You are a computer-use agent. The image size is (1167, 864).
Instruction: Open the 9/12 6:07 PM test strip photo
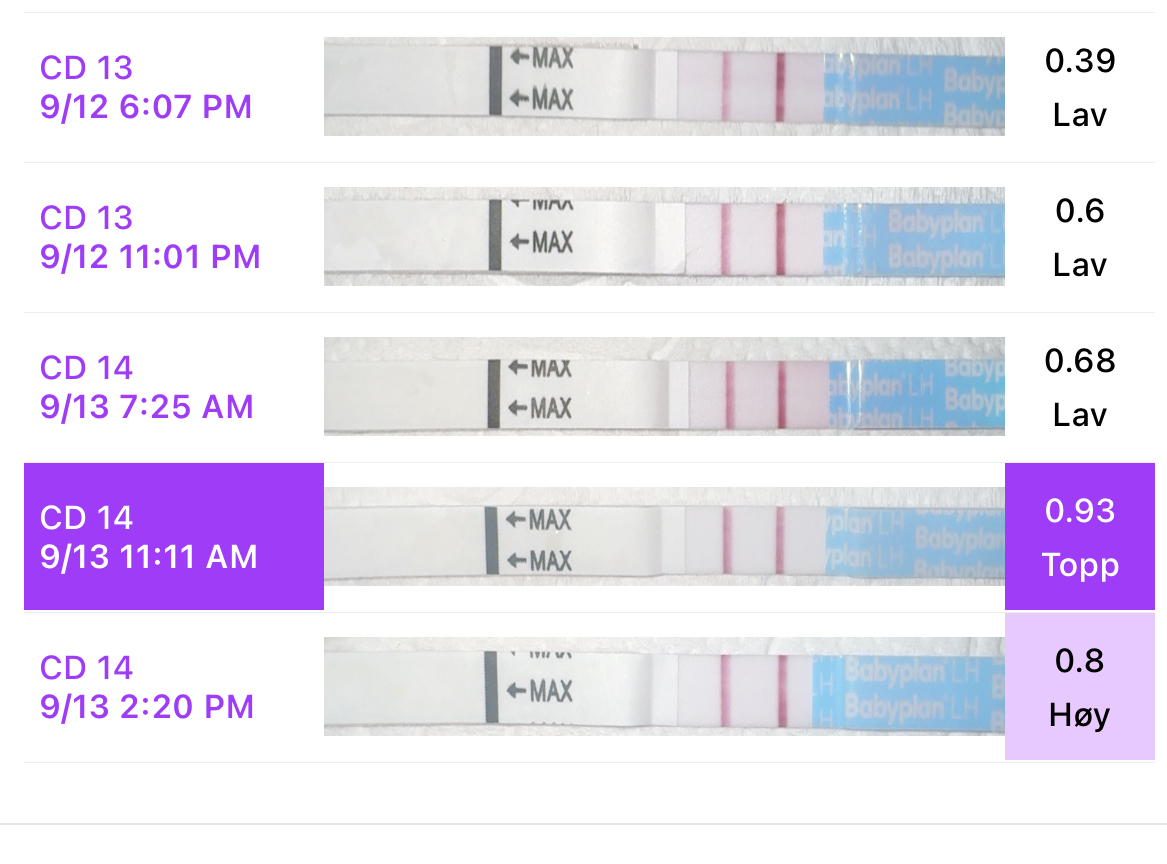click(664, 86)
